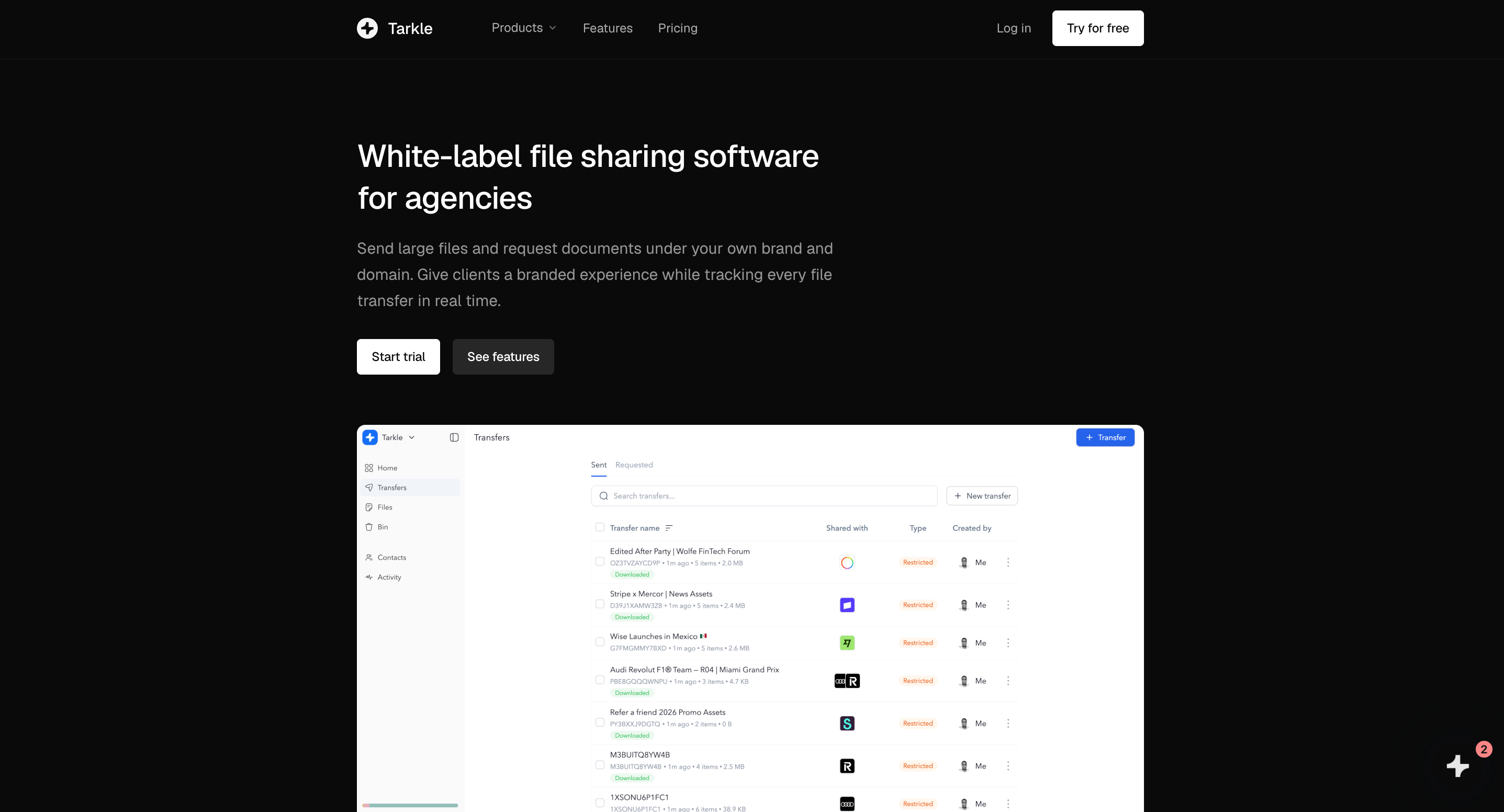Click the Try for free button
The width and height of the screenshot is (1504, 812).
(x=1097, y=28)
